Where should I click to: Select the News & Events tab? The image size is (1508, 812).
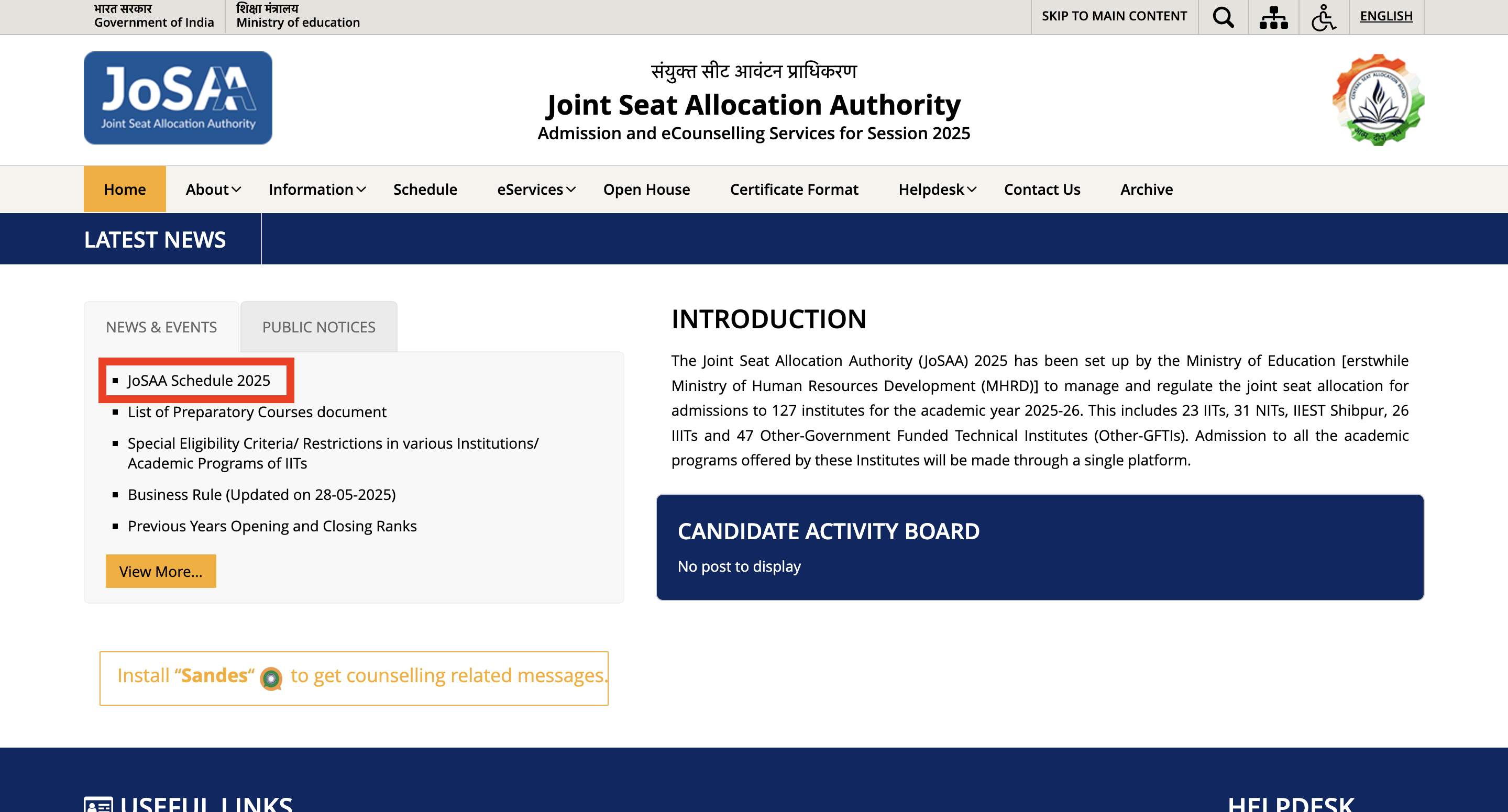click(x=161, y=327)
